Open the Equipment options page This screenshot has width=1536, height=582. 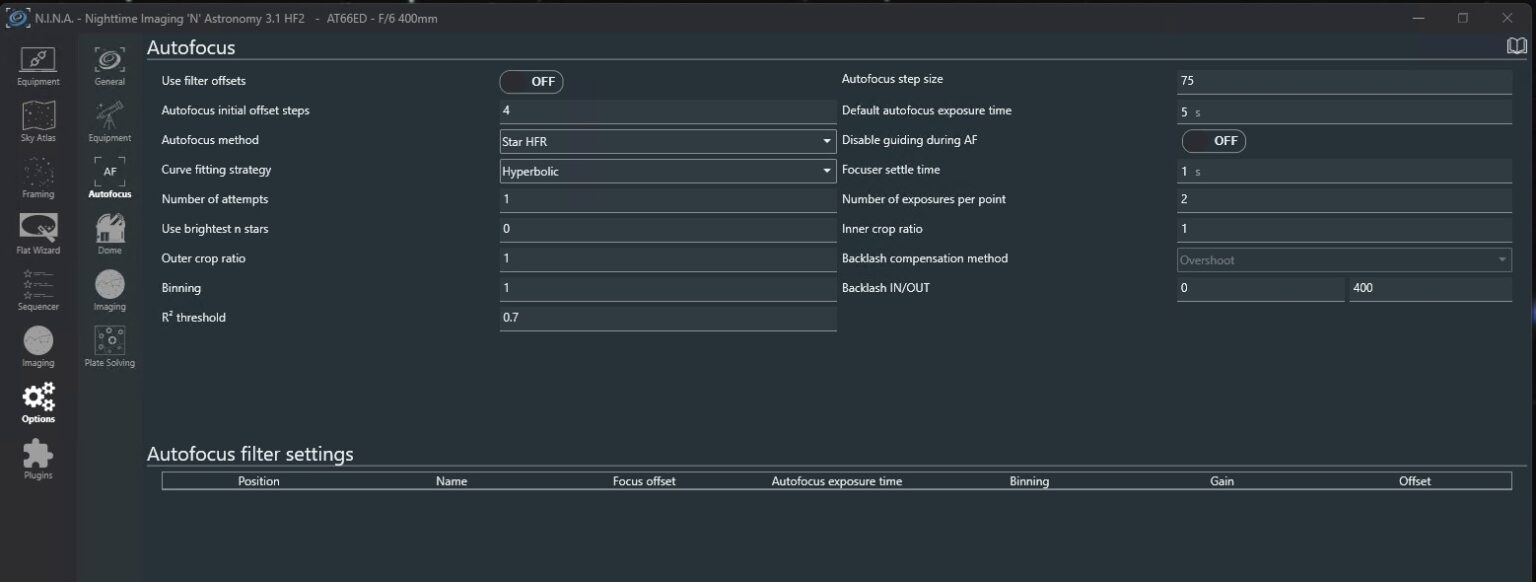[109, 120]
